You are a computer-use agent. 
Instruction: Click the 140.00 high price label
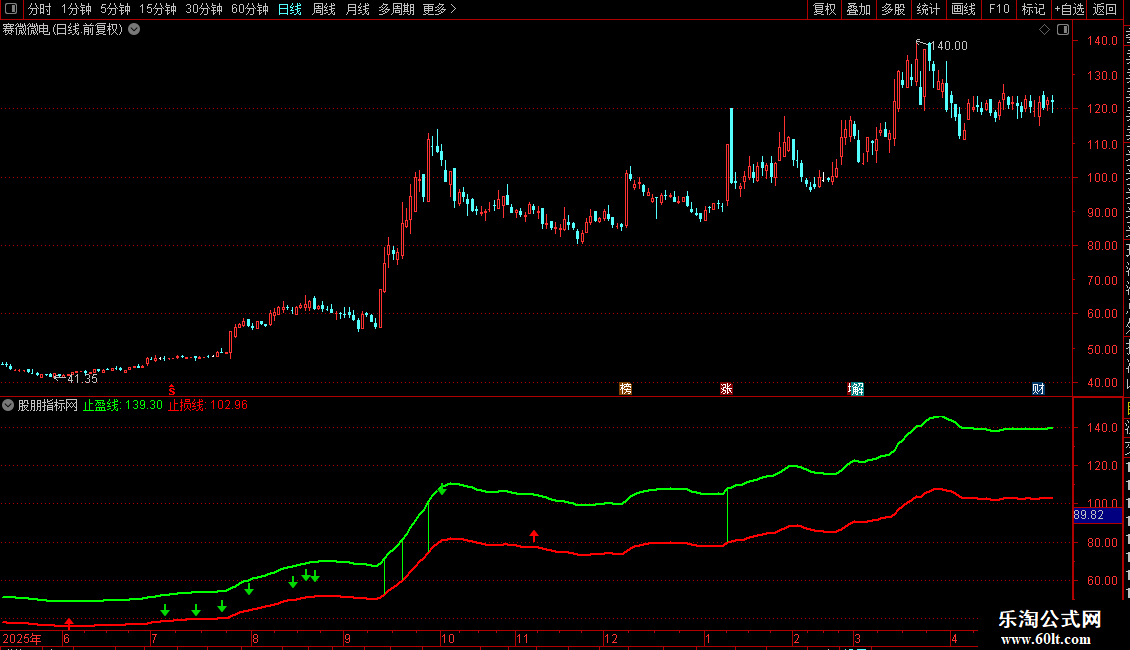pyautogui.click(x=948, y=45)
